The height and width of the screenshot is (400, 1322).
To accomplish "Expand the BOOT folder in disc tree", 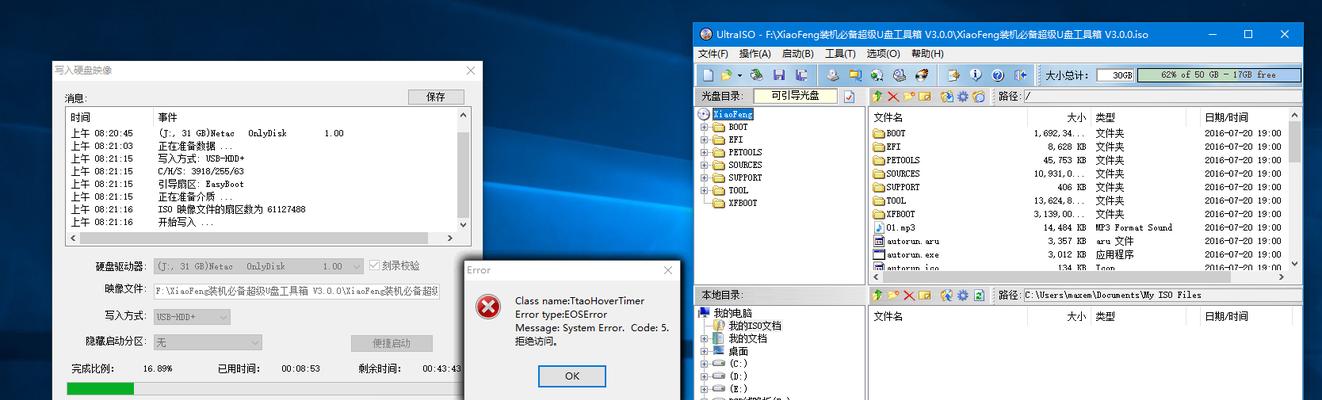I will [704, 127].
